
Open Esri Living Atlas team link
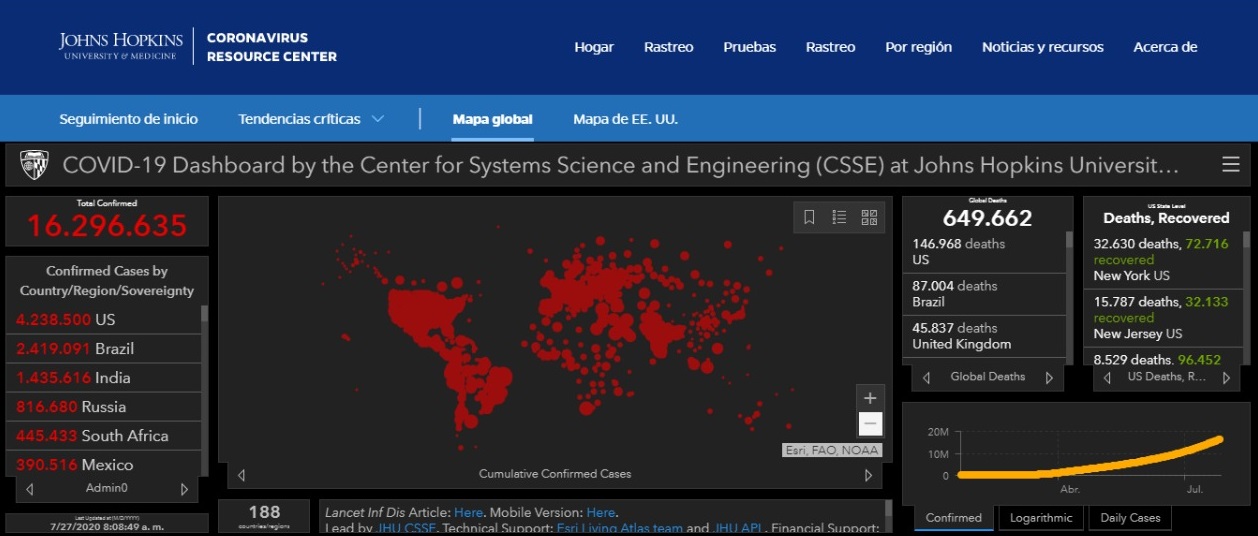(619, 528)
